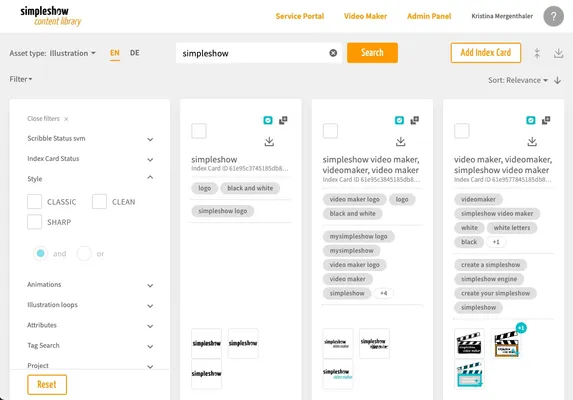
Task: Click the collapse-all arrows icon beside Add Index Card
Action: [x=537, y=53]
